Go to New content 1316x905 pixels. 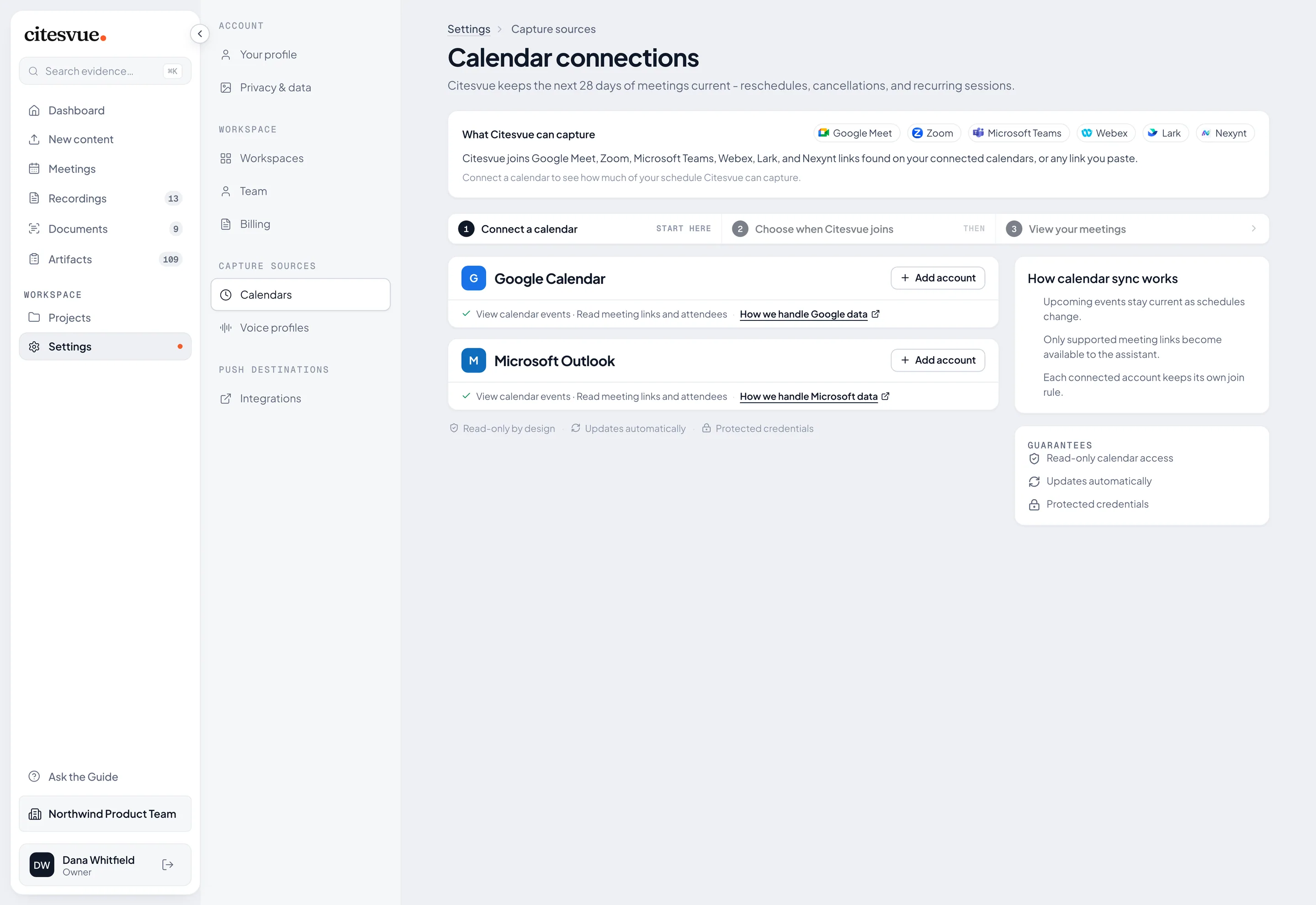tap(106, 139)
